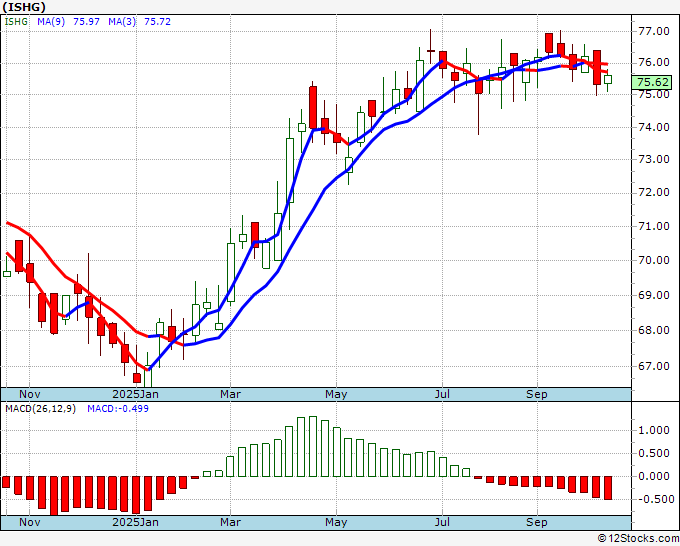Click the MACD(26,12,9) indicator label
The image size is (680, 546).
click(40, 409)
